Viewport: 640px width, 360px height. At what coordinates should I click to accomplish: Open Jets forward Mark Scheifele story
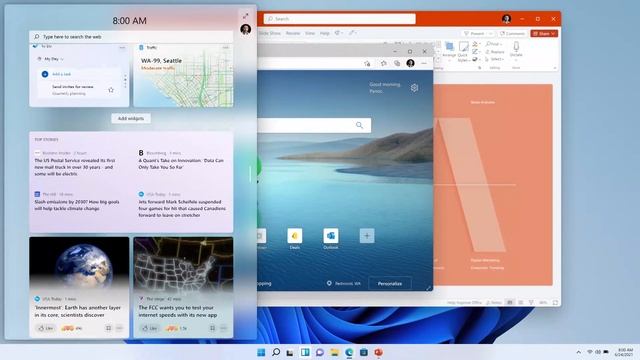182,208
